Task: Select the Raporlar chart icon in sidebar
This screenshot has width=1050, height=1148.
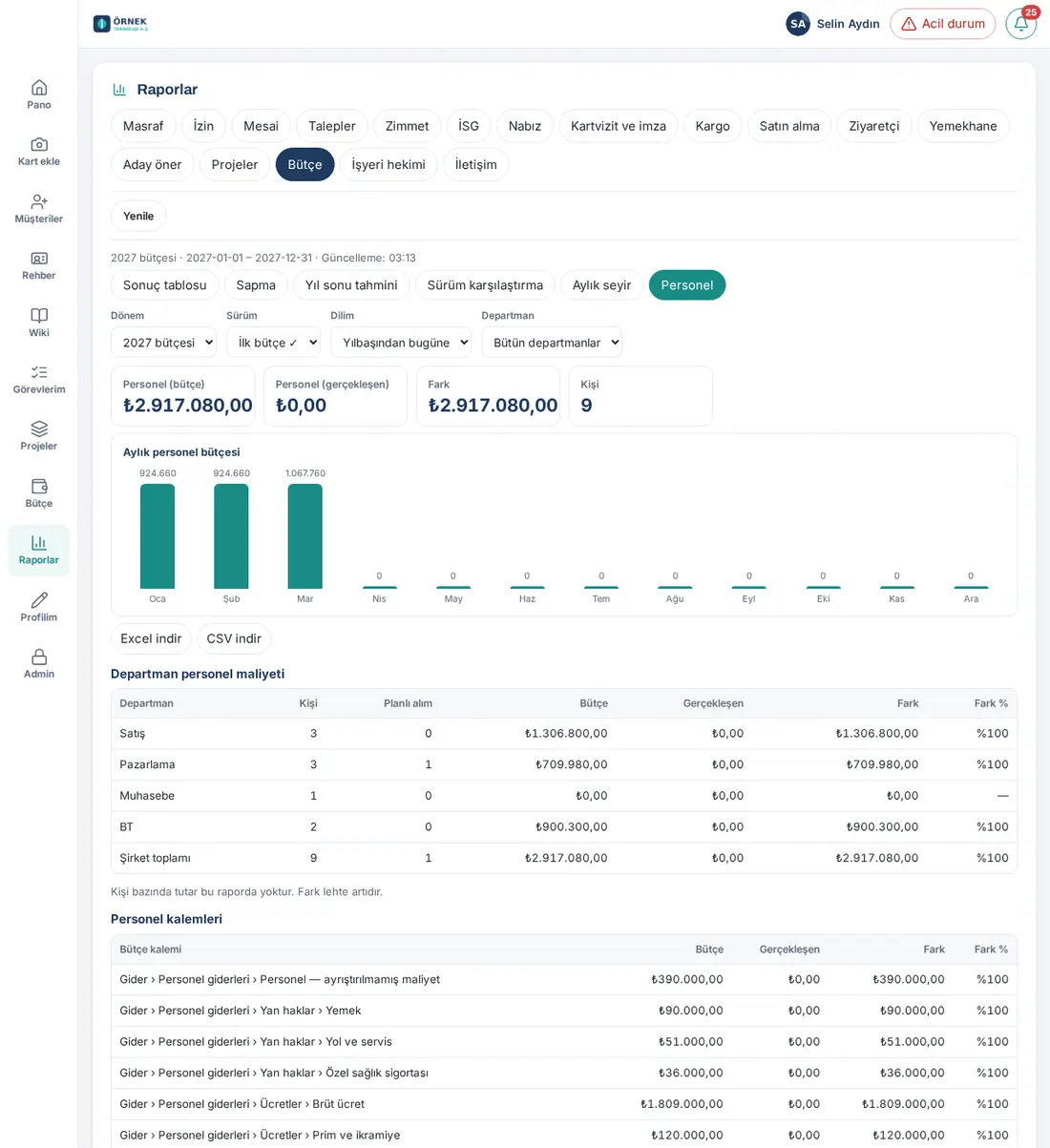Action: click(39, 543)
